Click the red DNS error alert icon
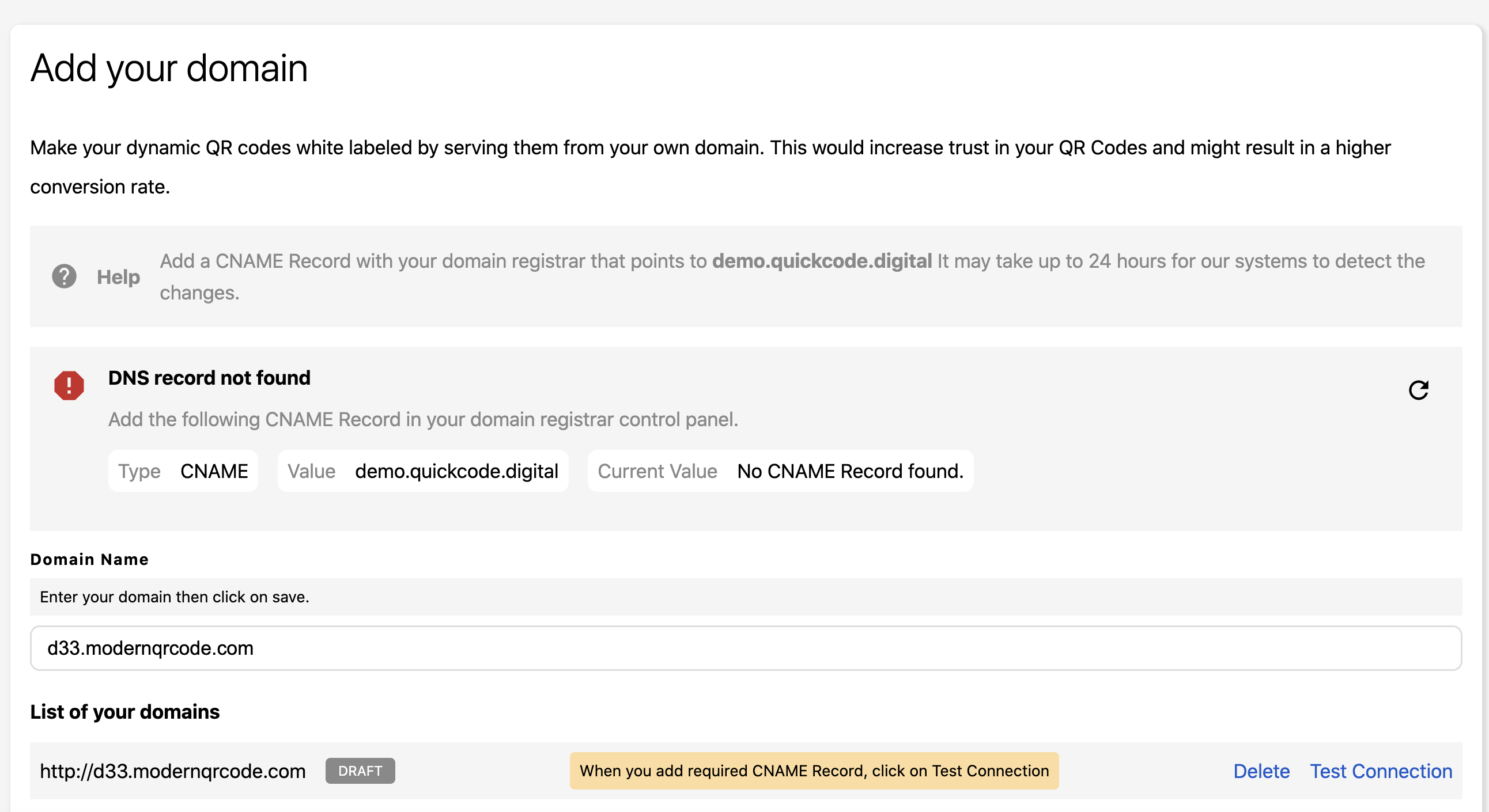Viewport: 1489px width, 812px height. coord(69,385)
